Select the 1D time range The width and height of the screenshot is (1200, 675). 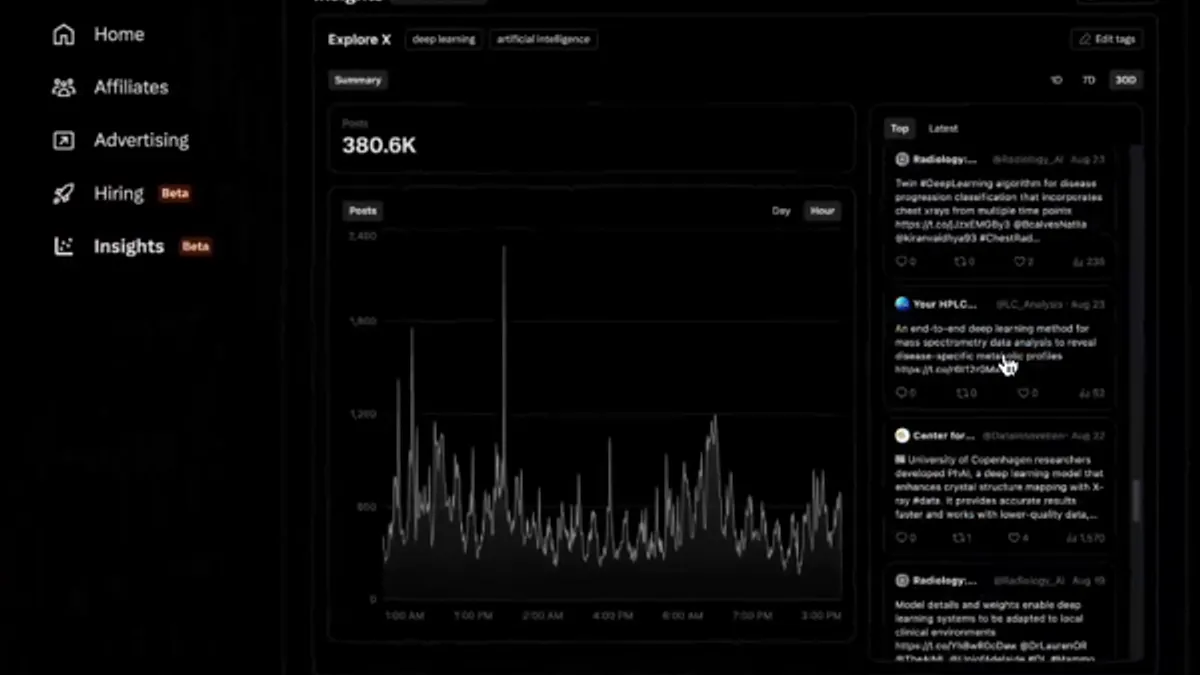1056,80
